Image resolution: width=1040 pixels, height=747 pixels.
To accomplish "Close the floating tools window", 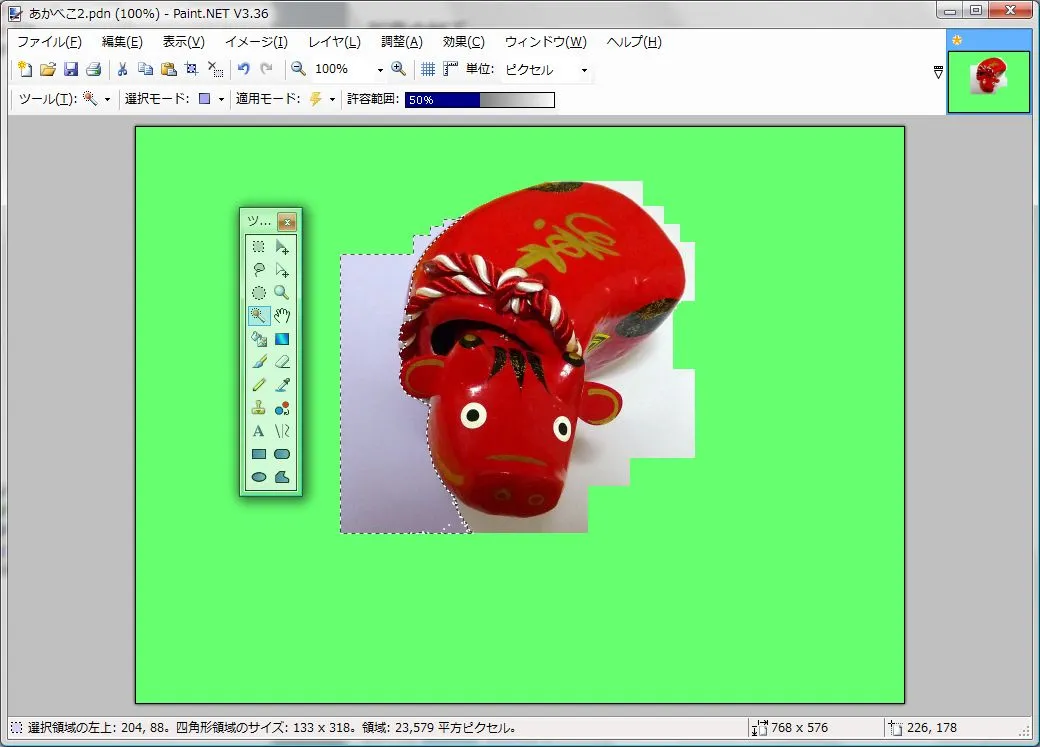I will point(287,222).
